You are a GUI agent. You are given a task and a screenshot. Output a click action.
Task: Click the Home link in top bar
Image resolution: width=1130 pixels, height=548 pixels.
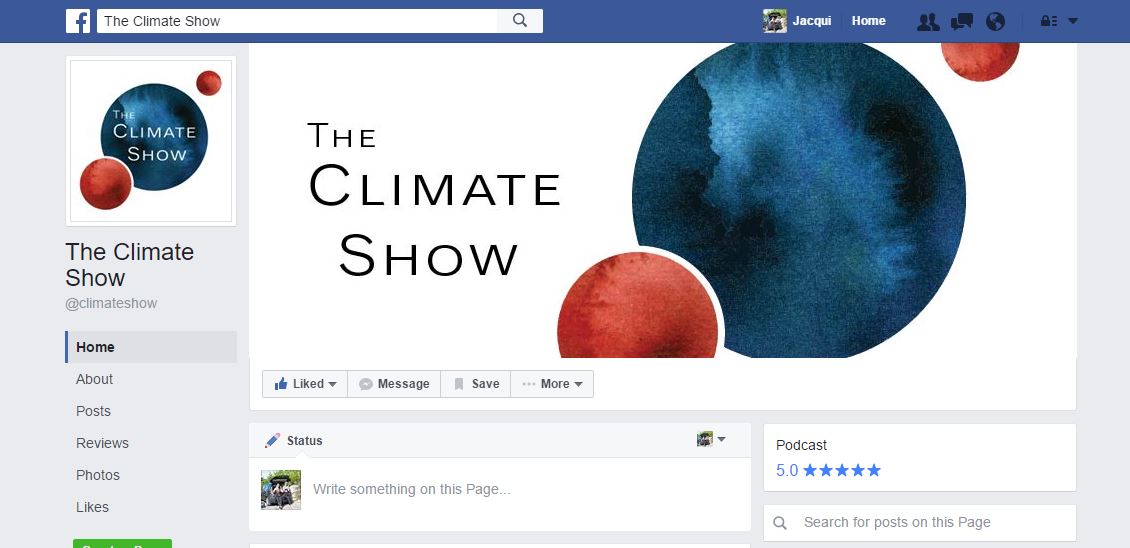[868, 21]
